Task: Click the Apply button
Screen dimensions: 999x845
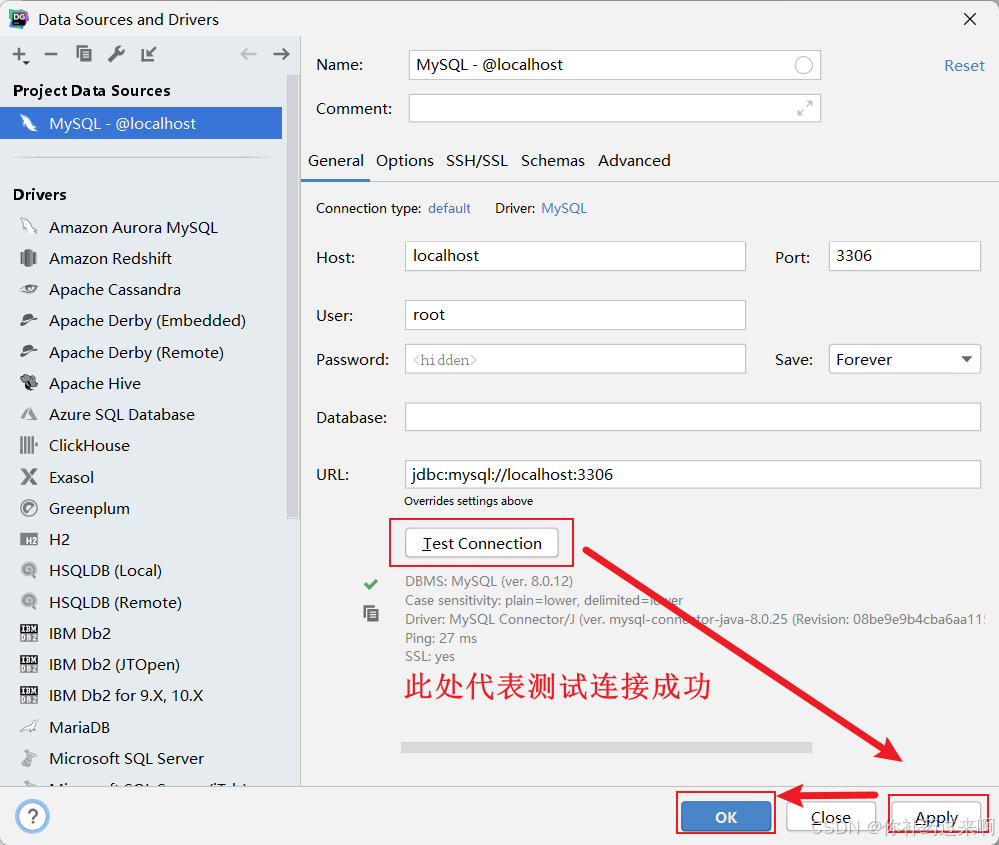Action: tap(936, 817)
